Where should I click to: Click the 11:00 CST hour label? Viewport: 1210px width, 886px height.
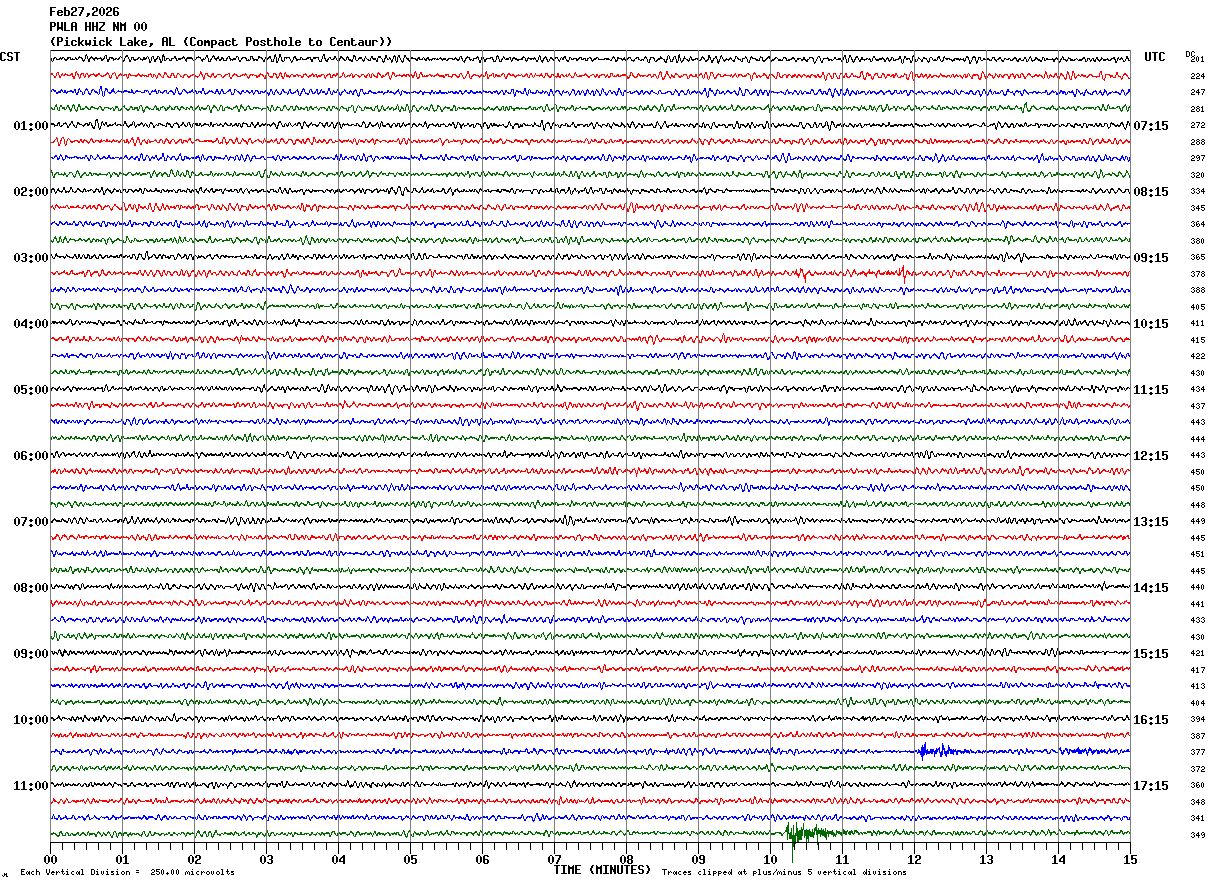point(30,786)
